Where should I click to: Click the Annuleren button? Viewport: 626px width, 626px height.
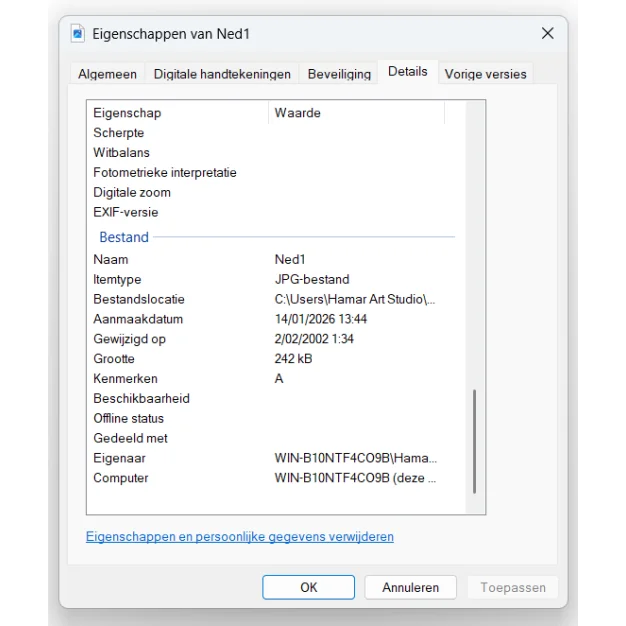click(x=410, y=587)
